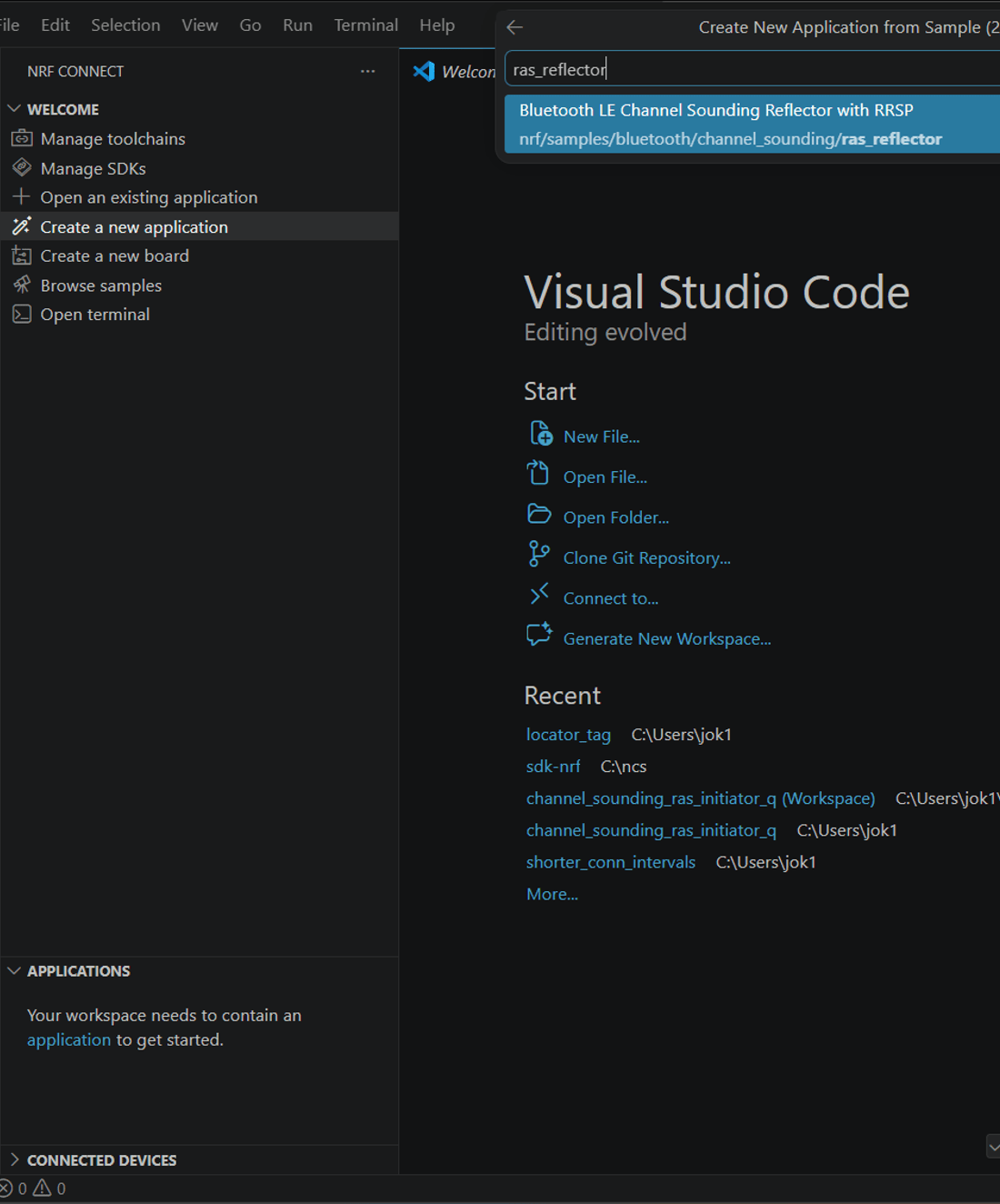Click the Manage toolchains icon
Screen dimensions: 1000x1204
[22, 138]
